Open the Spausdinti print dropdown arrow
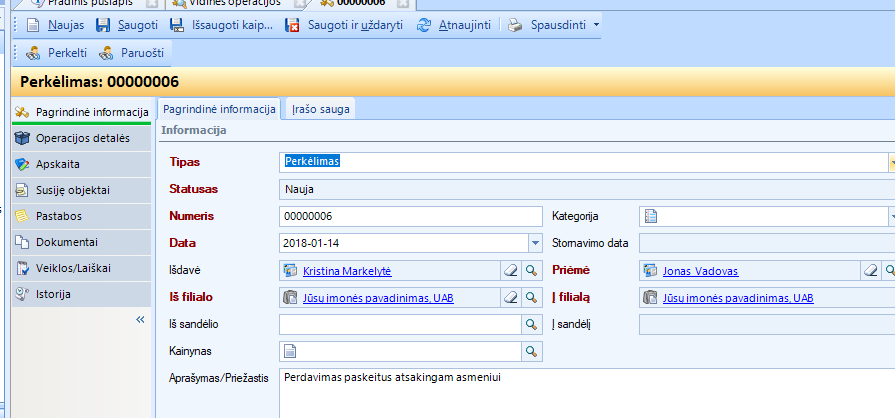The width and height of the screenshot is (895, 418). (597, 25)
